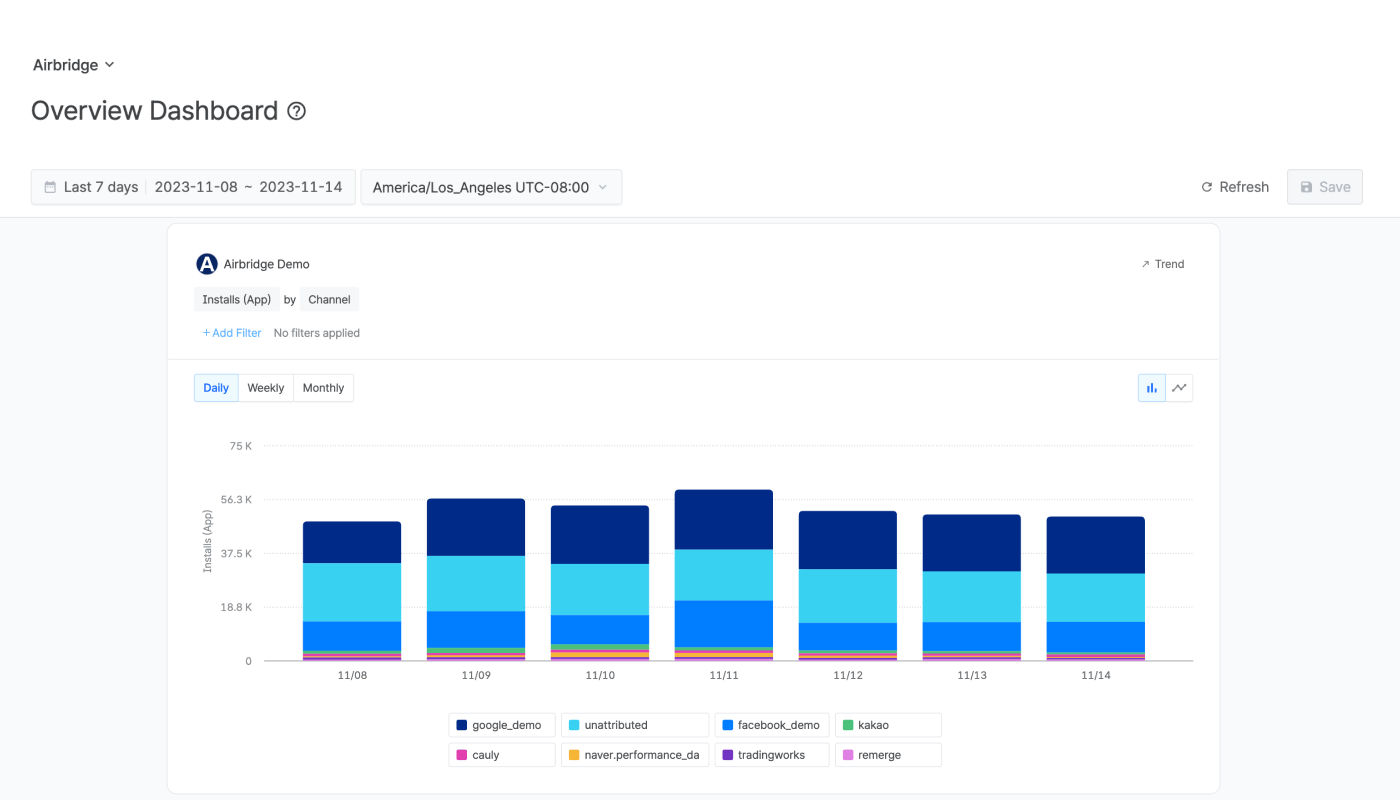Screen dimensions: 1400x800
Task: Toggle google_demo series in legend
Action: [x=502, y=725]
